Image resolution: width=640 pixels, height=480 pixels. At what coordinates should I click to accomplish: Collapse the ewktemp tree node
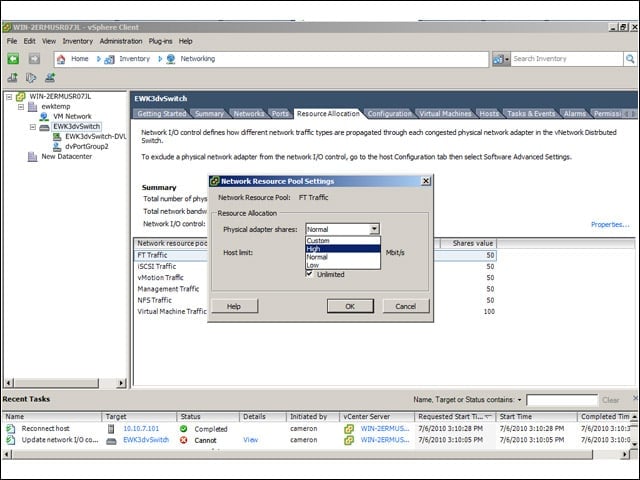[21, 107]
